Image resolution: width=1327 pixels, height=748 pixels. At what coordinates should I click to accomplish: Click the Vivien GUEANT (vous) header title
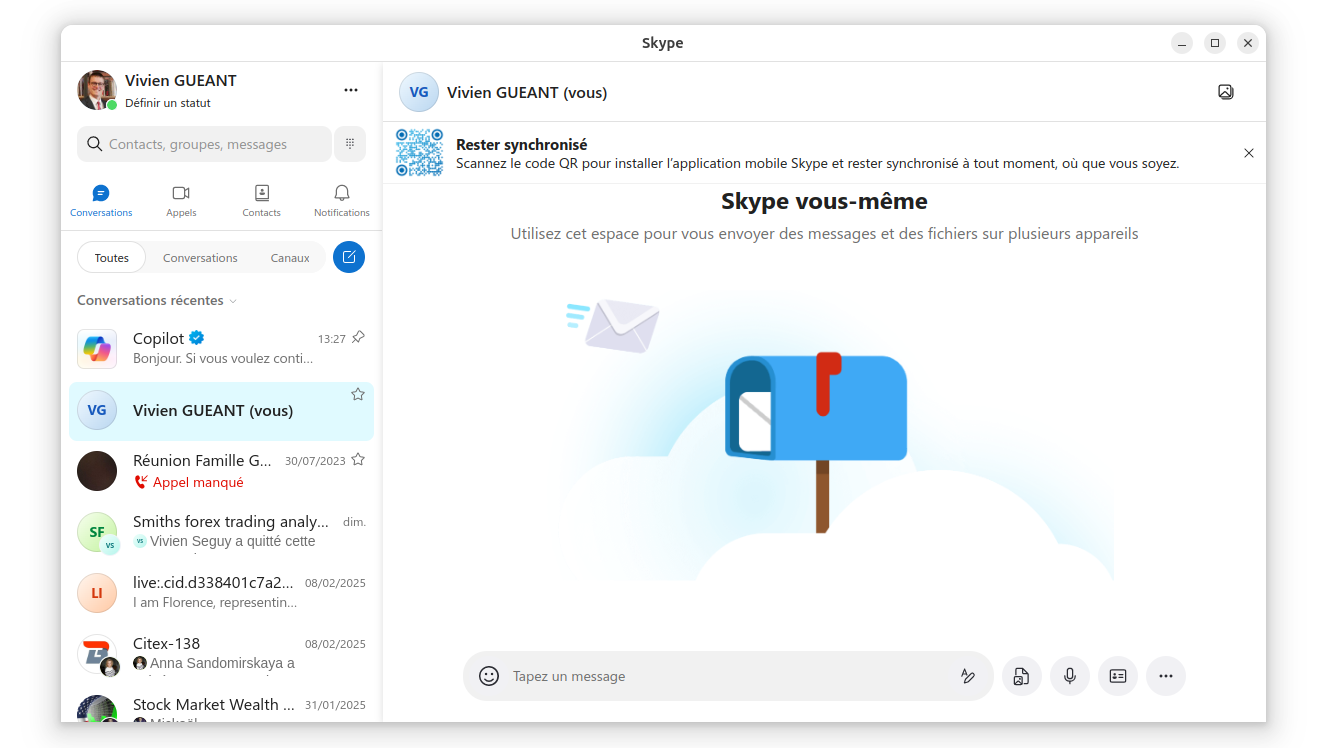click(527, 92)
